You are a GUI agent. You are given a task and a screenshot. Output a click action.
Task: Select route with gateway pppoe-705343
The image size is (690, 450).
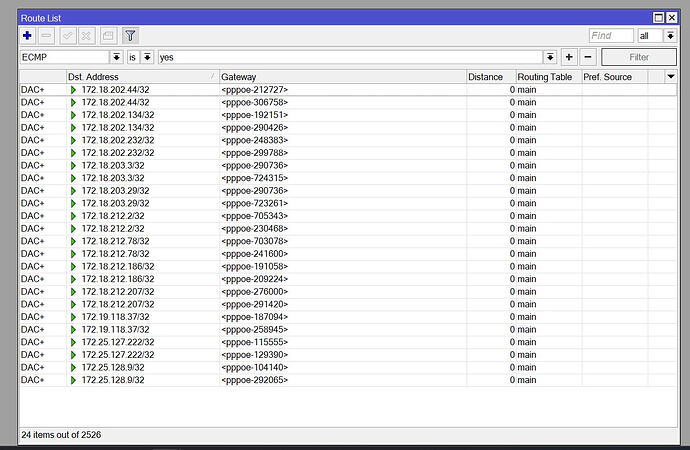(348, 216)
